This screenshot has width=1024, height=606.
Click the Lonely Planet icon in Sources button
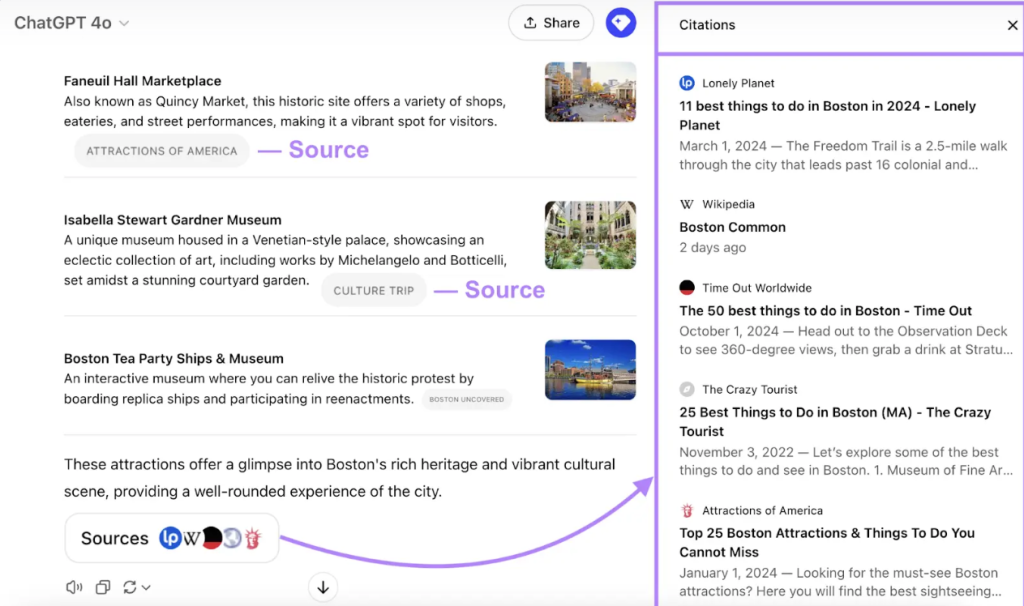[170, 538]
